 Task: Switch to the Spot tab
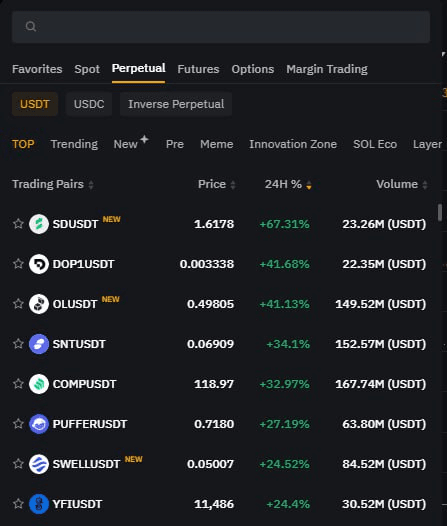click(87, 69)
